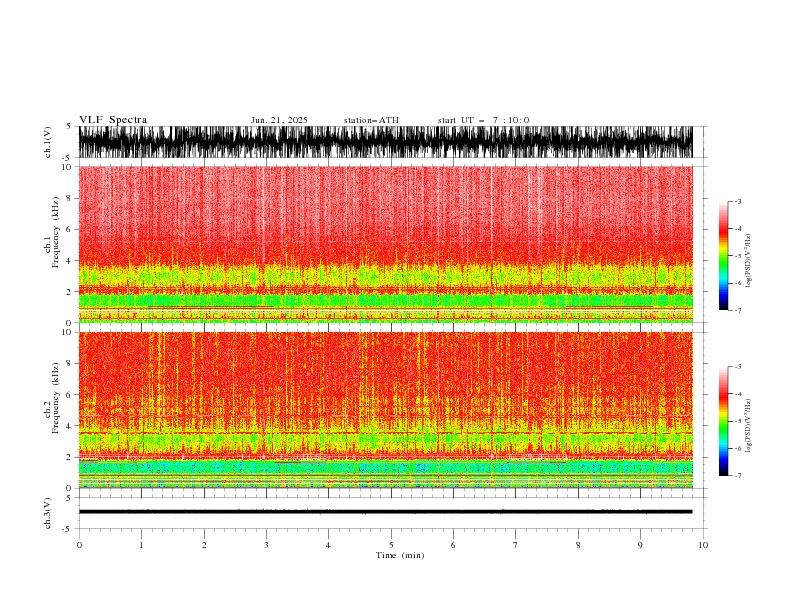Screen dimensions: 792x612
Task: Click time axis tick label "5"
Action: tap(391, 545)
